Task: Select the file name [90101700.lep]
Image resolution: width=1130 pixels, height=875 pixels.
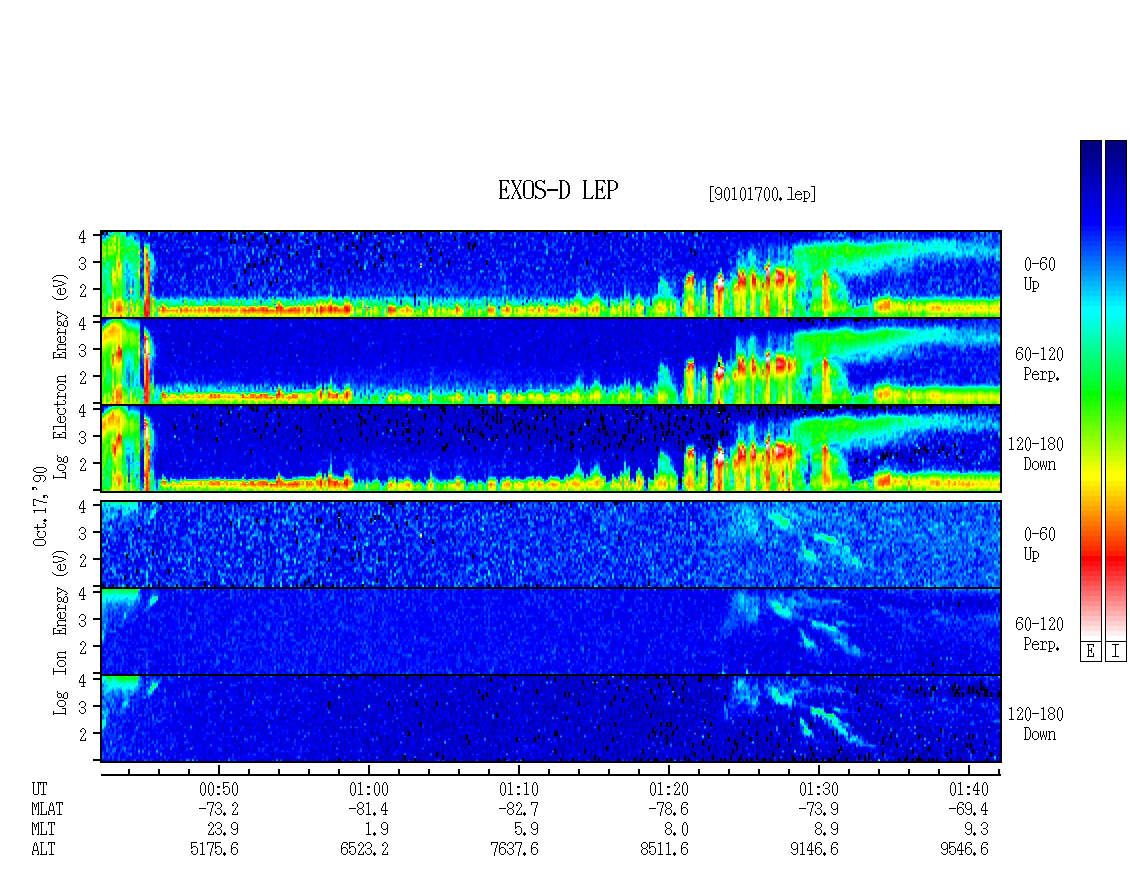Action: click(x=762, y=193)
